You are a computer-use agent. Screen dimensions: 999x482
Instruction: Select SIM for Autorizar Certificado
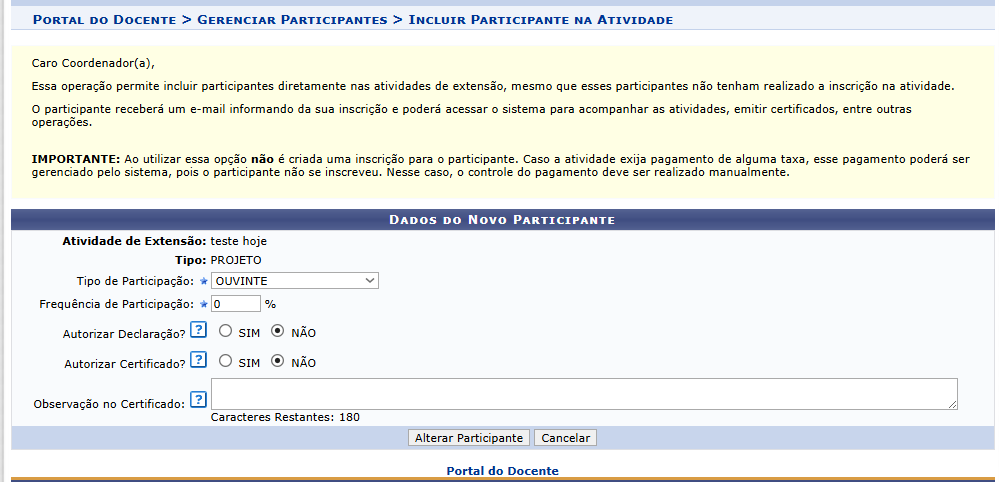coord(225,361)
